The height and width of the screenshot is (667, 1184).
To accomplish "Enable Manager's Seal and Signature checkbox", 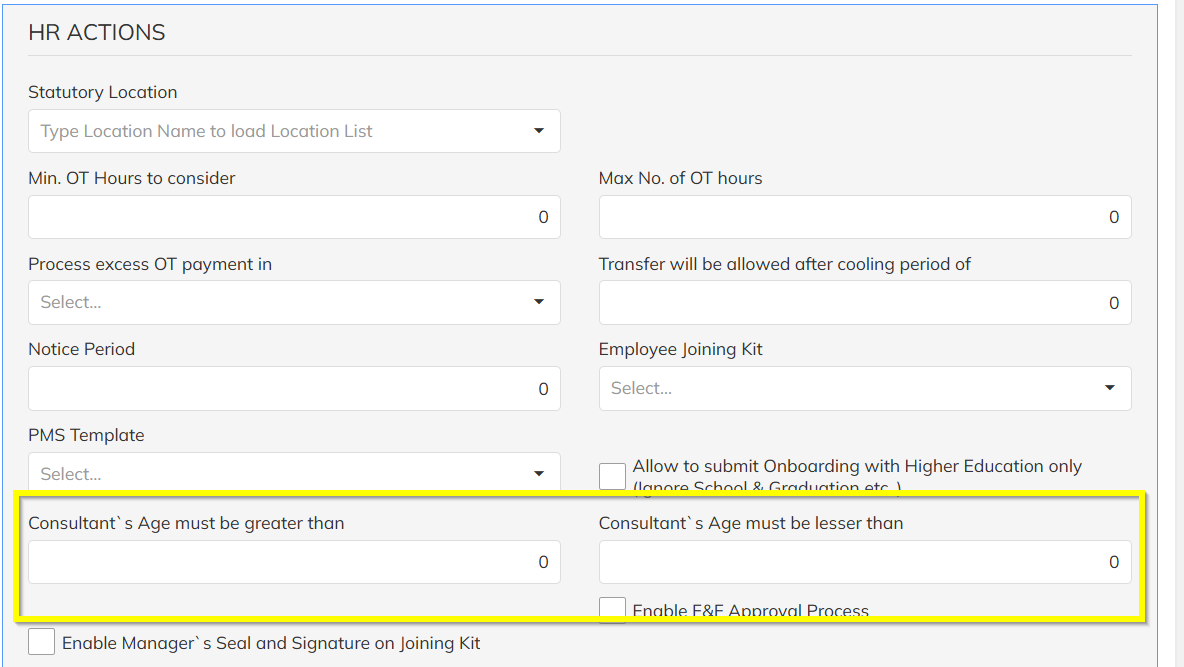I will 42,642.
